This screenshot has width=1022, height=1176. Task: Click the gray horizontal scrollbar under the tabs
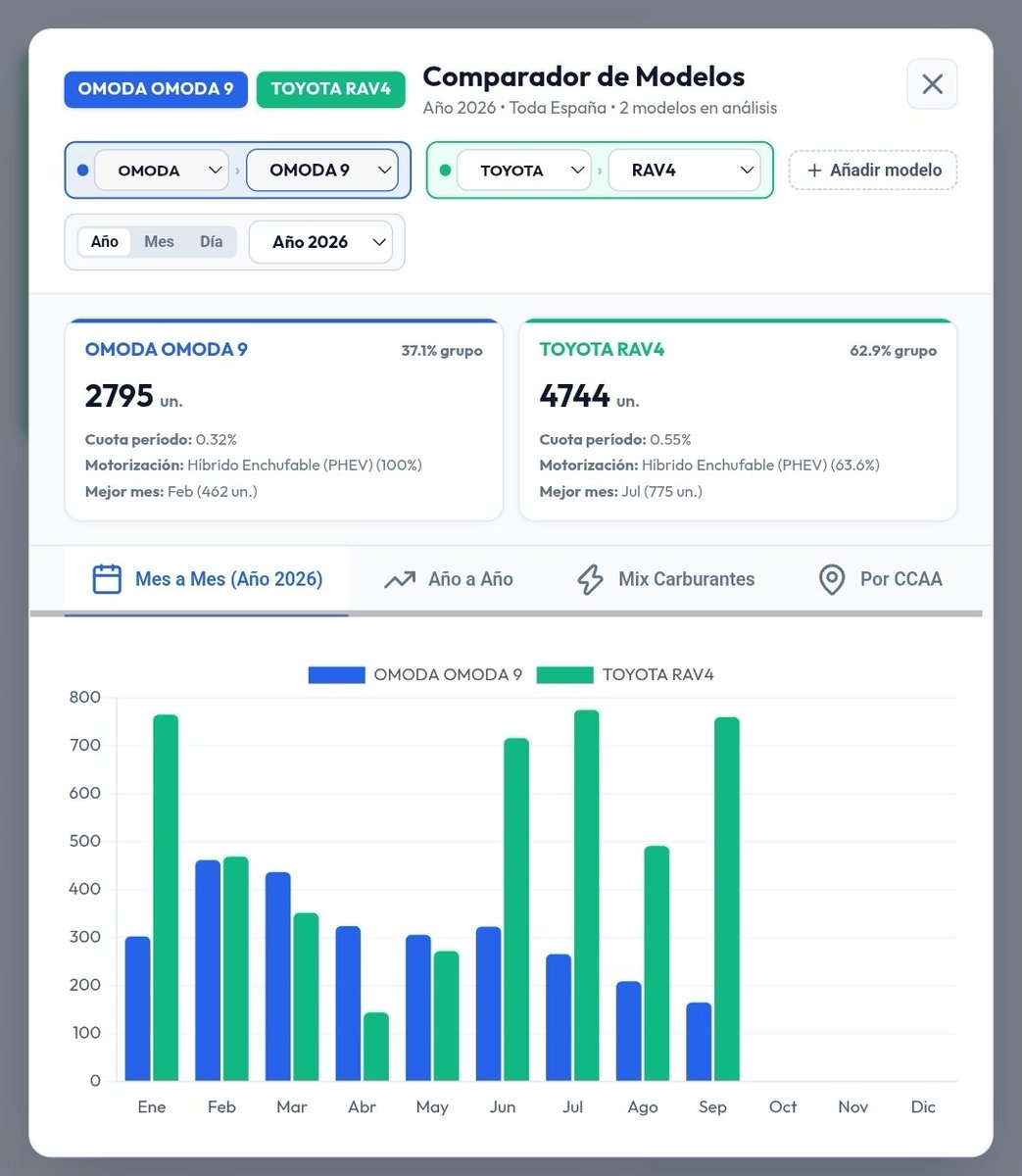pyautogui.click(x=507, y=613)
